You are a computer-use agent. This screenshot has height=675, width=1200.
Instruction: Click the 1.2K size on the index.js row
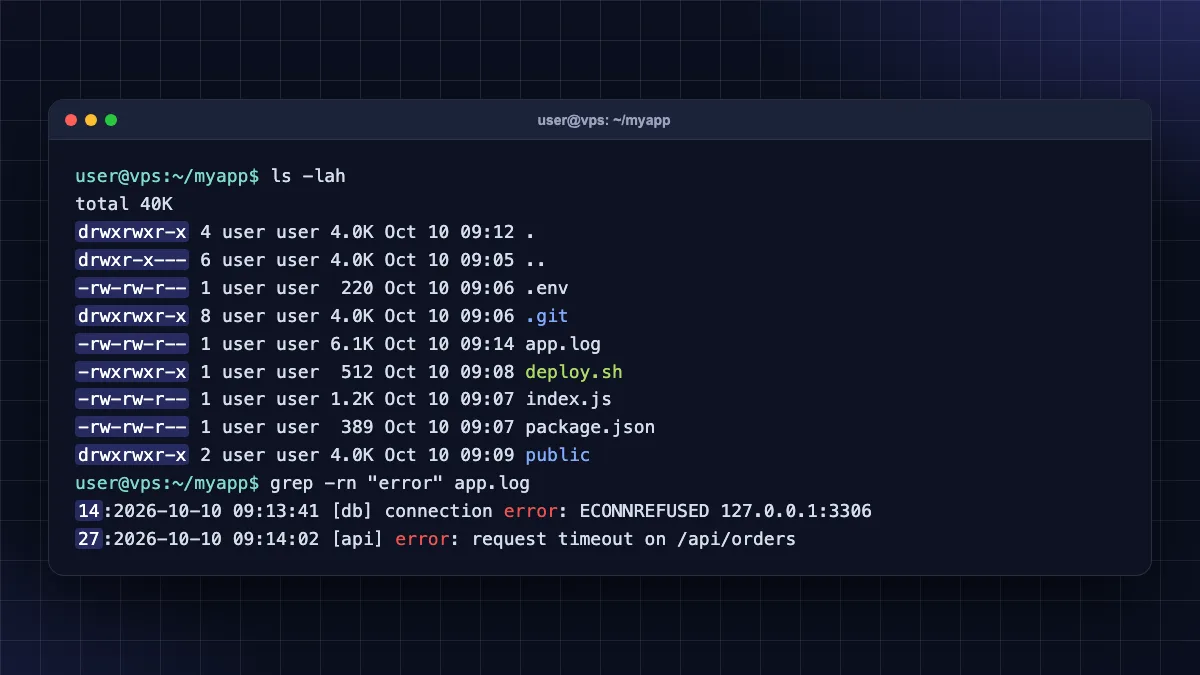tap(352, 399)
